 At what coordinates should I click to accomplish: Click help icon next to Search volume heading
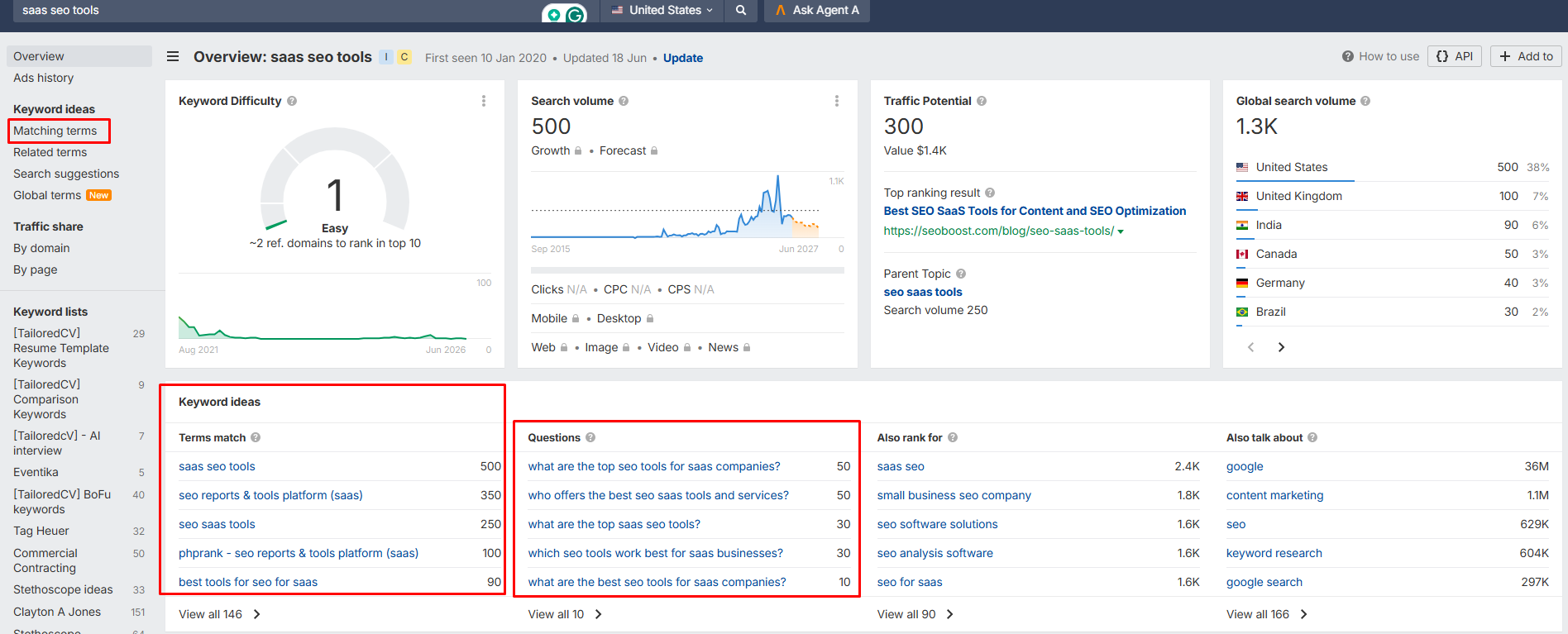(624, 101)
